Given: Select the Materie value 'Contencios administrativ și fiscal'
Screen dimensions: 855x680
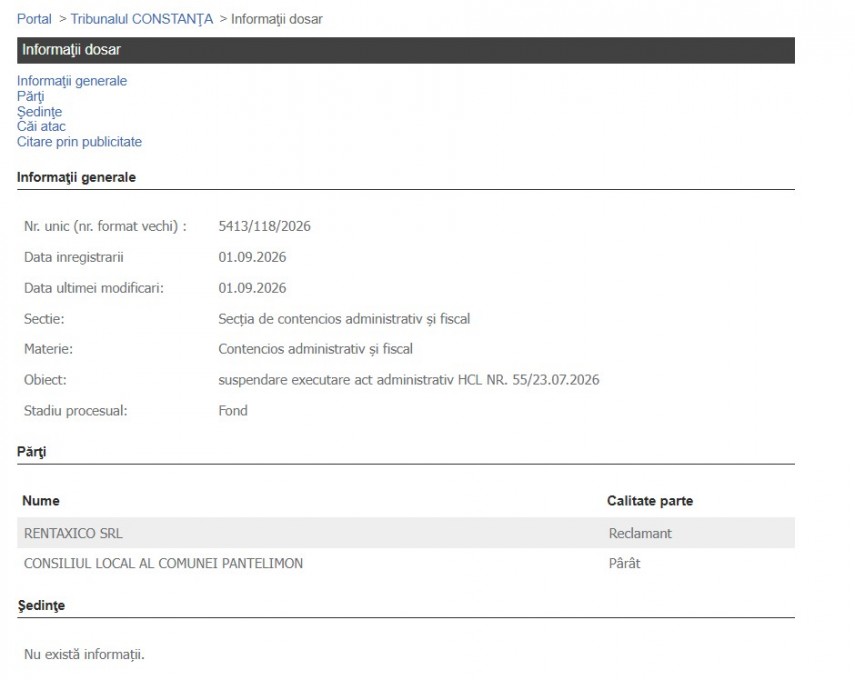Looking at the screenshot, I should (315, 348).
